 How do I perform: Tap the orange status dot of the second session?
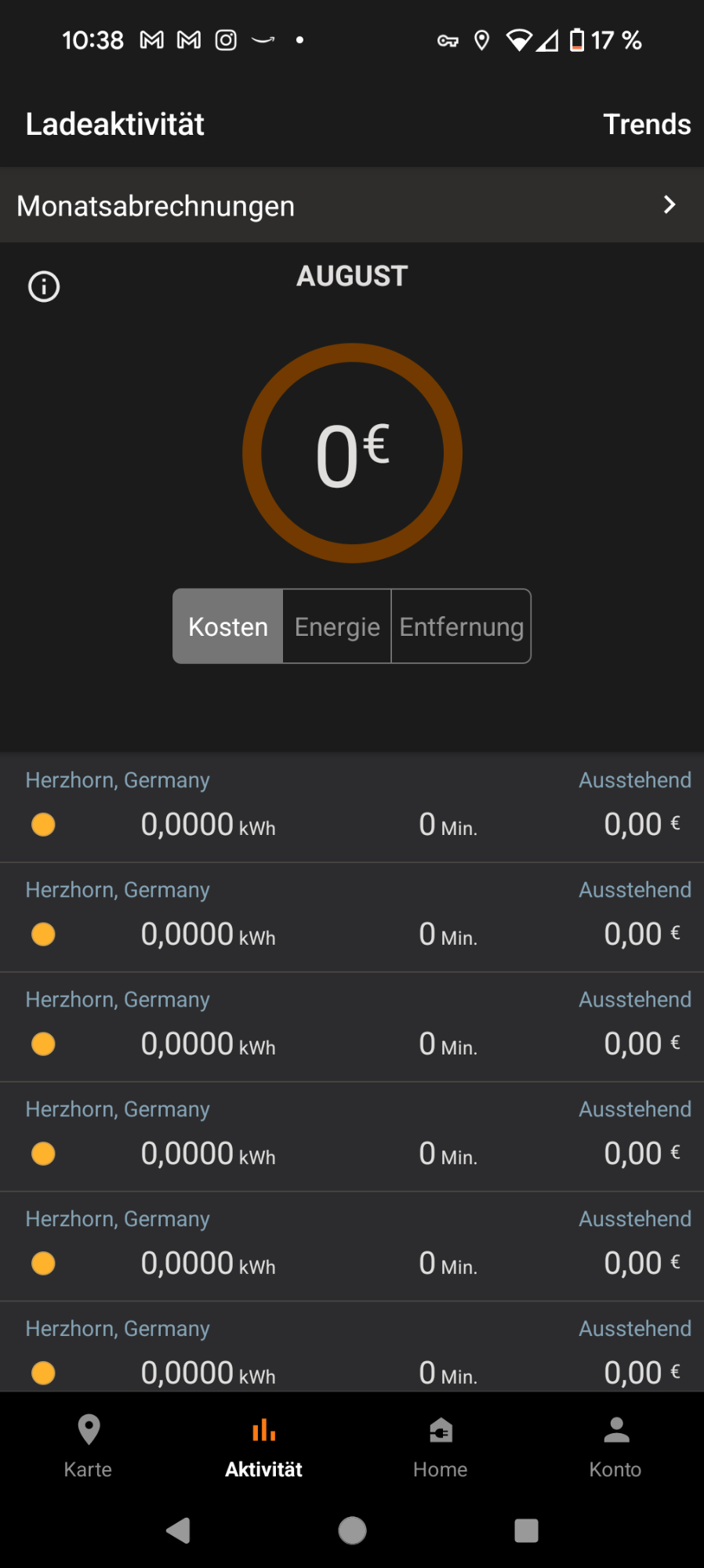point(43,935)
